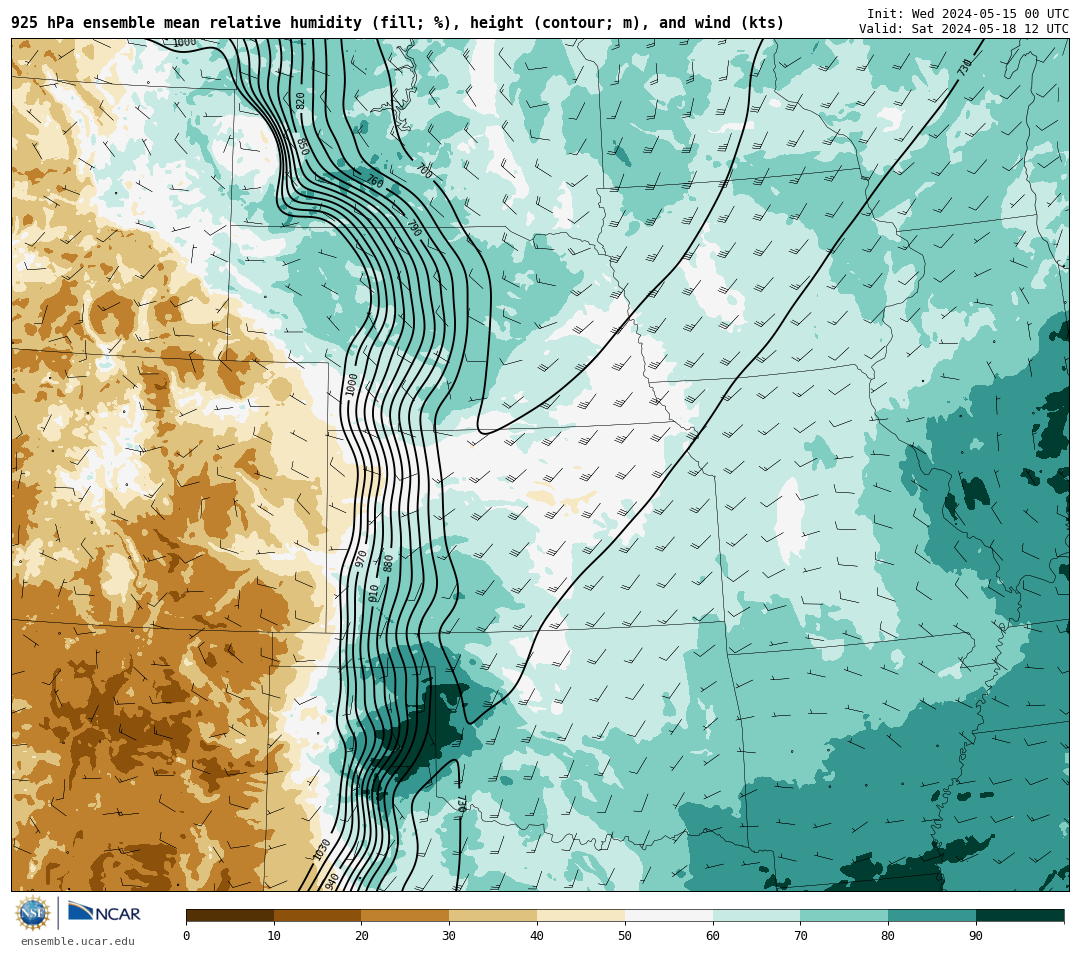Click the colorbar tick label 80
The image size is (1080, 954).
(889, 935)
